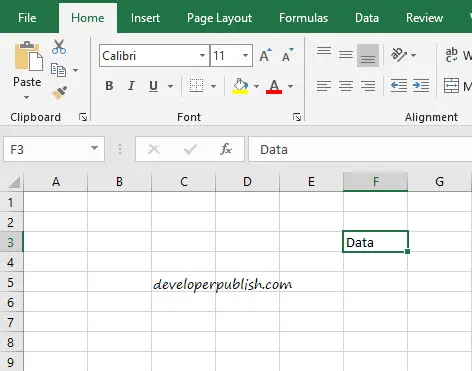
Task: Select column C header
Action: (183, 182)
